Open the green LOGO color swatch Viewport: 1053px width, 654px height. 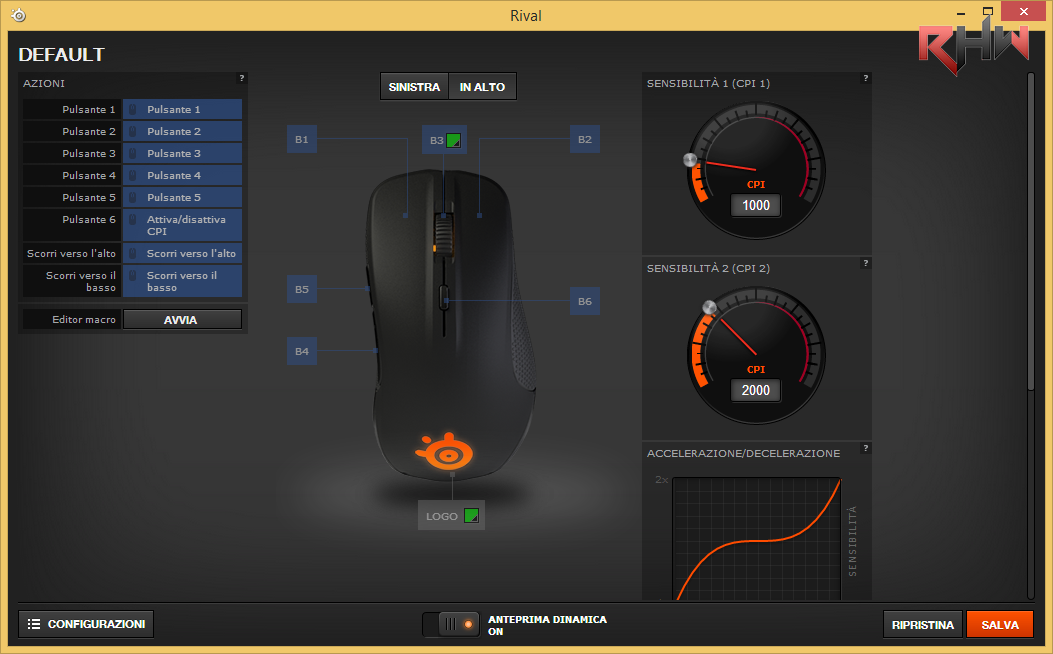click(x=471, y=516)
